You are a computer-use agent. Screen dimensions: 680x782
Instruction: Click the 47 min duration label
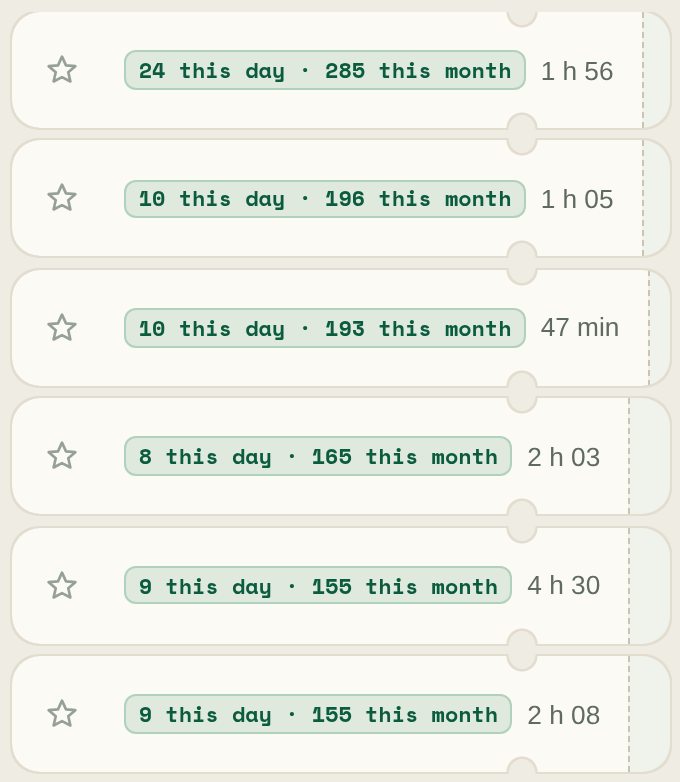click(580, 328)
